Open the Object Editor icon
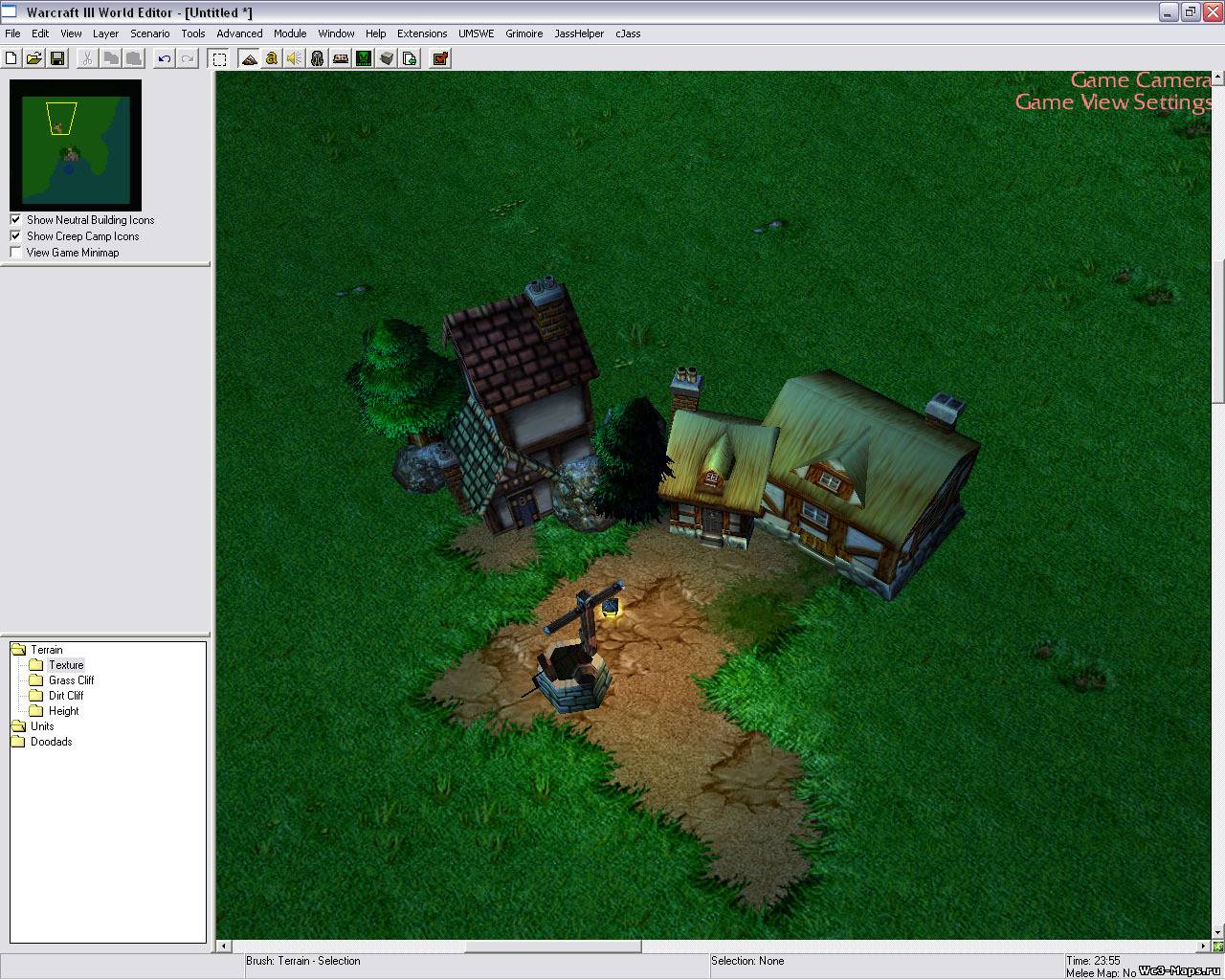Image resolution: width=1225 pixels, height=980 pixels. 317,58
